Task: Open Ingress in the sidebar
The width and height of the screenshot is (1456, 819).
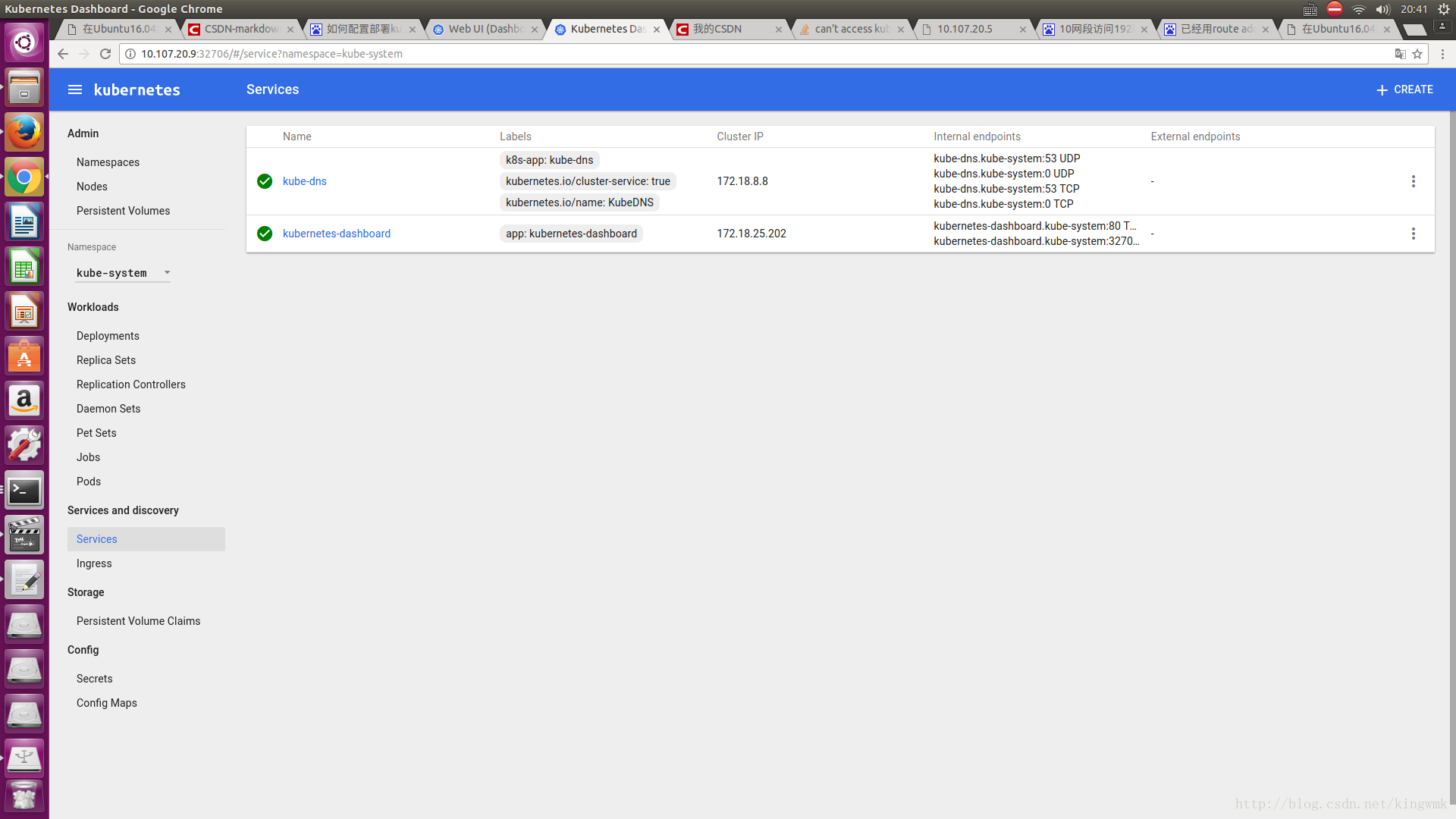Action: click(x=94, y=563)
